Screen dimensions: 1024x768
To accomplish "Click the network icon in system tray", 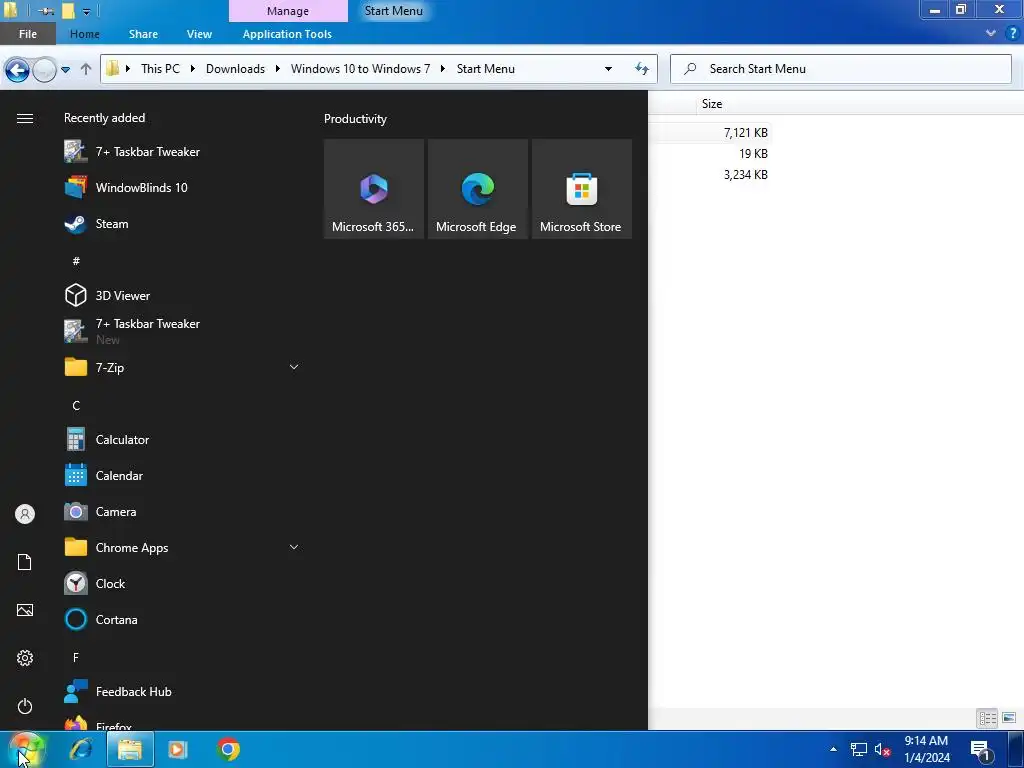I will [x=858, y=749].
